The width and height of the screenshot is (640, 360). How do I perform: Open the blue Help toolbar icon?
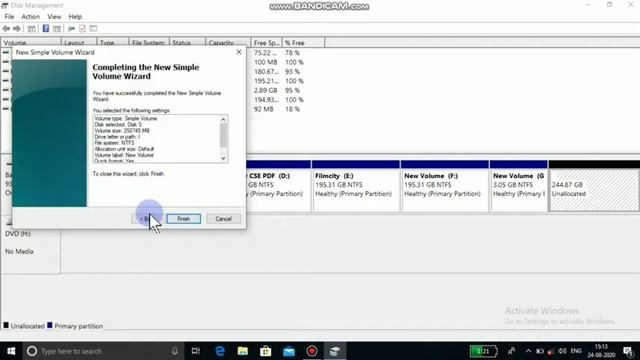click(46, 29)
